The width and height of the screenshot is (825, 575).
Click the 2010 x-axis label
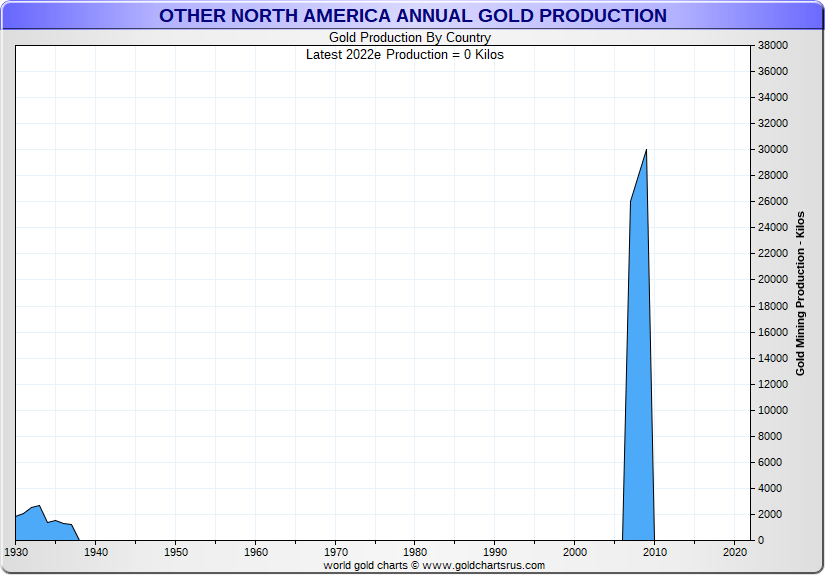pos(655,552)
